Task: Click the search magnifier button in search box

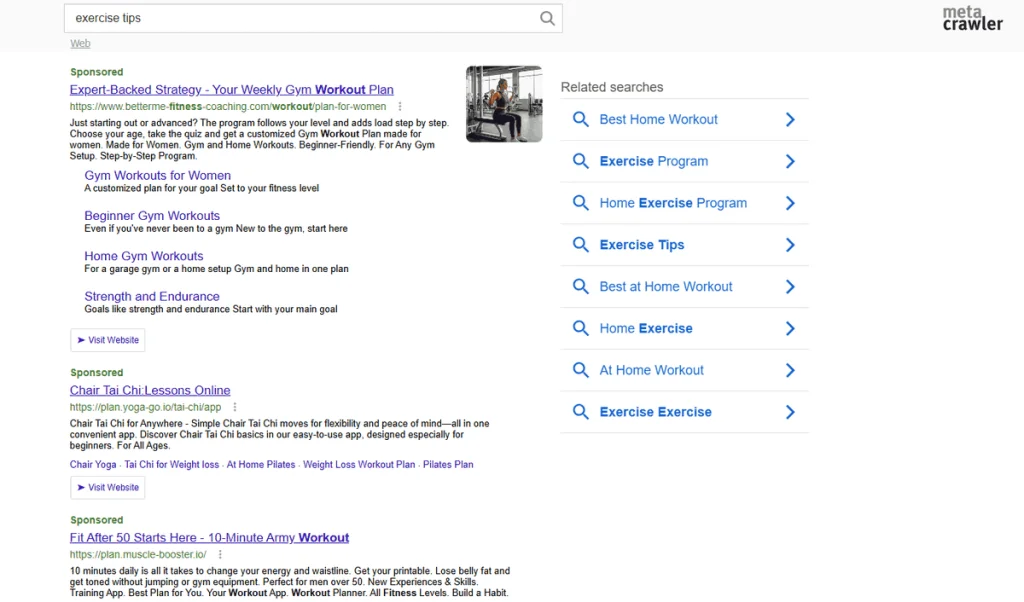Action: pos(547,18)
